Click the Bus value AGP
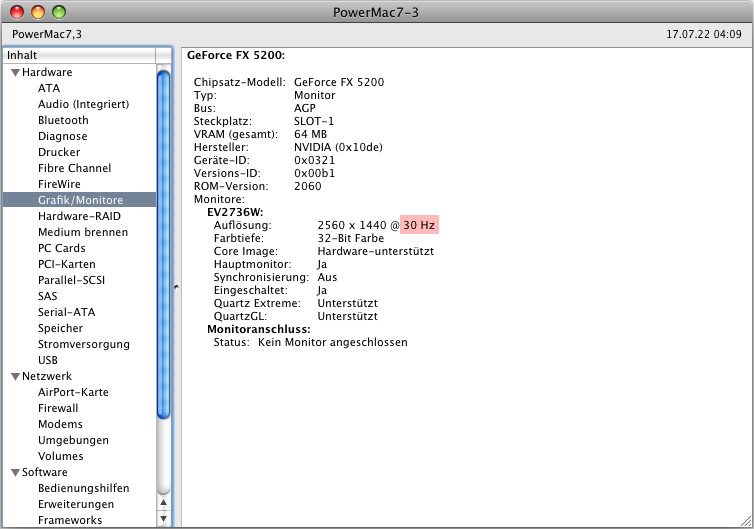 (305, 108)
